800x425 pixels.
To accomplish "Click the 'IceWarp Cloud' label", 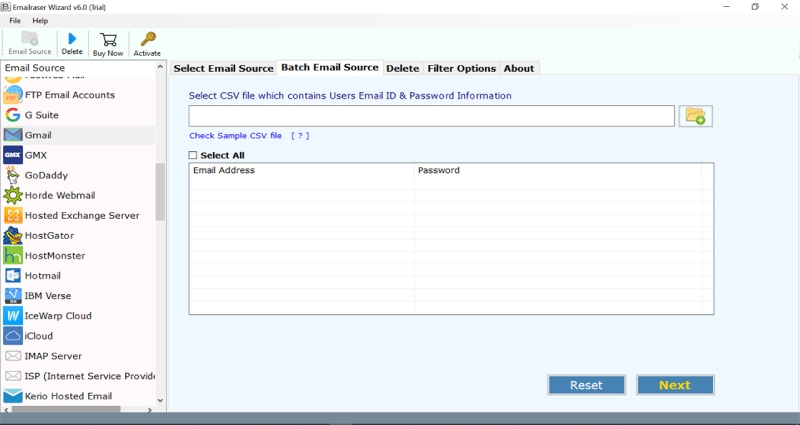I will [58, 316].
